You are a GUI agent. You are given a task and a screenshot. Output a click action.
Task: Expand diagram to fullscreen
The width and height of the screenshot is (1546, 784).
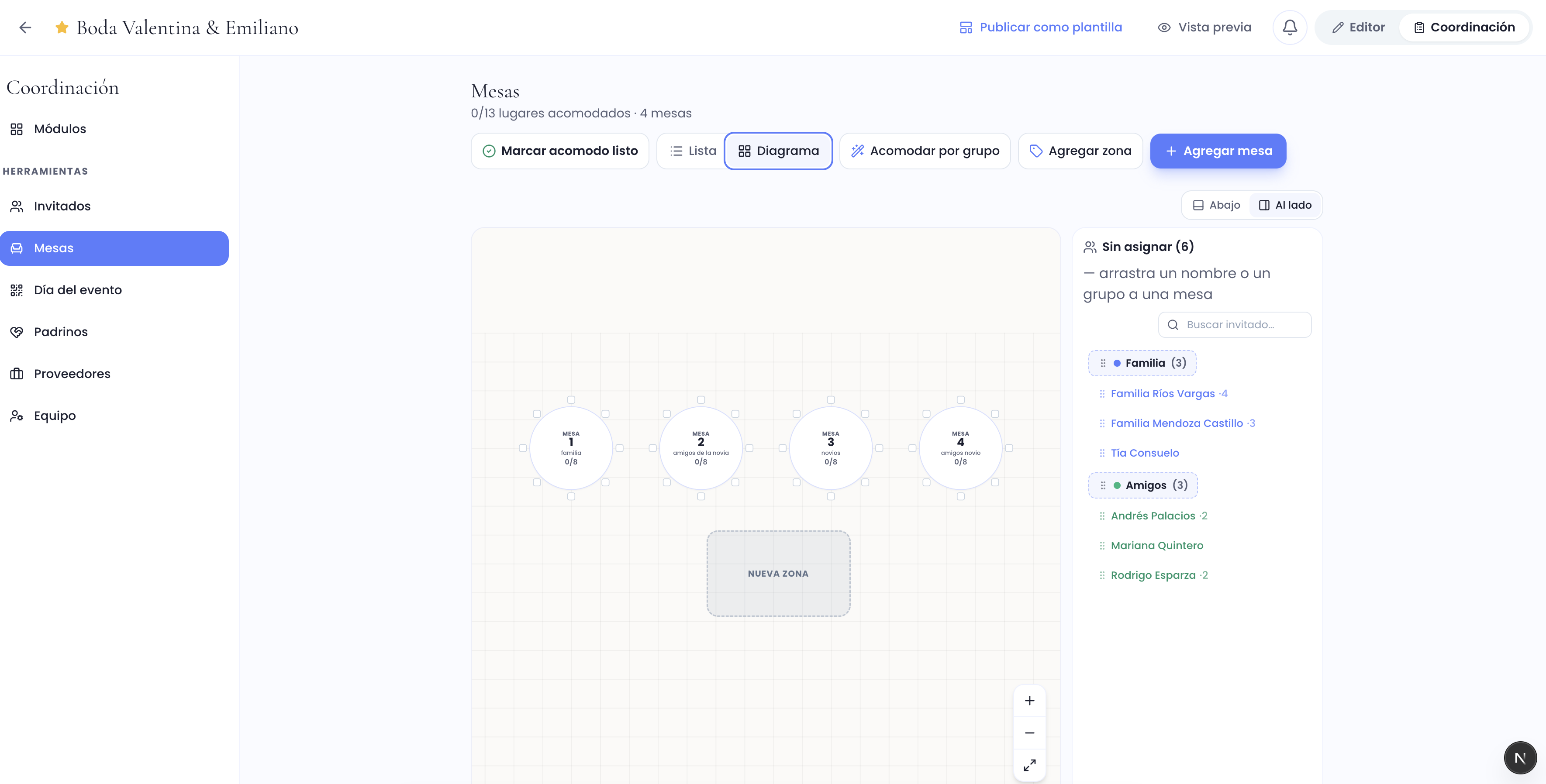point(1029,765)
